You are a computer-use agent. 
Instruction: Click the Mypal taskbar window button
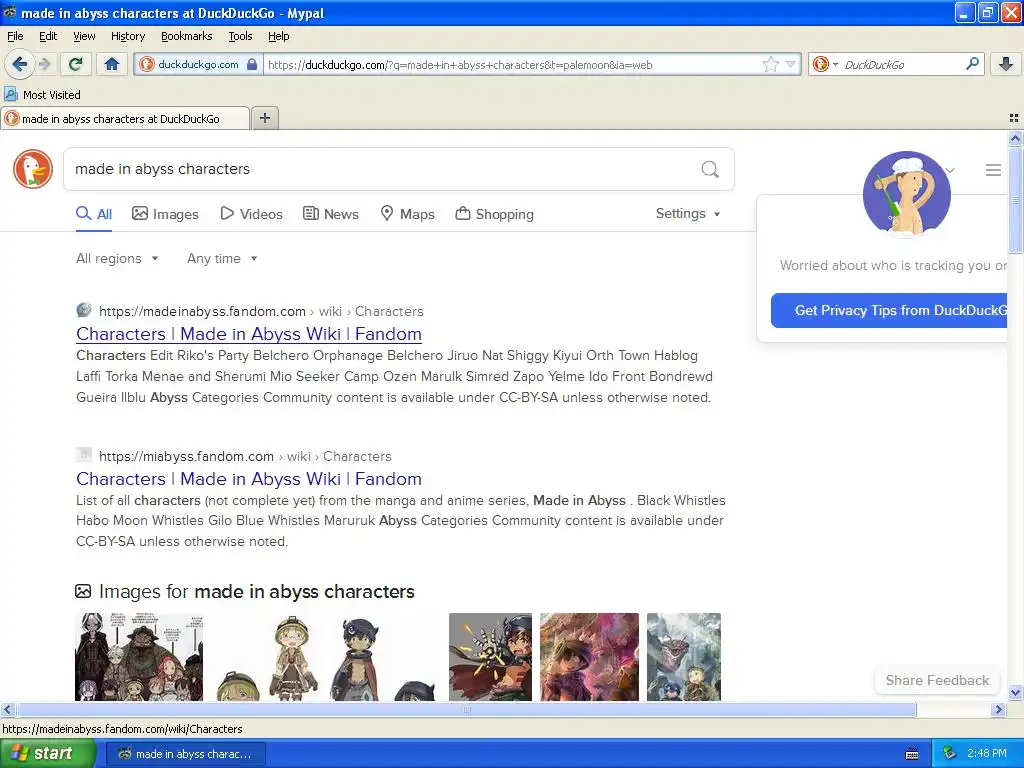[185, 754]
